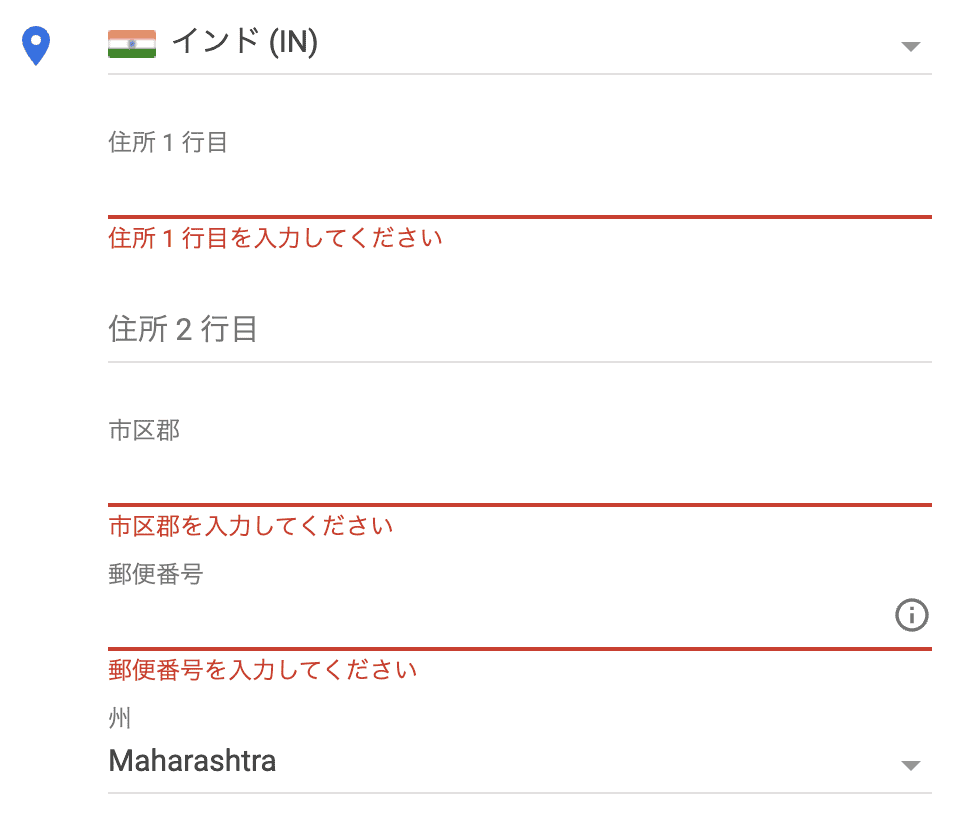
Task: Click the 郵便番号 field label
Action: coord(156,574)
